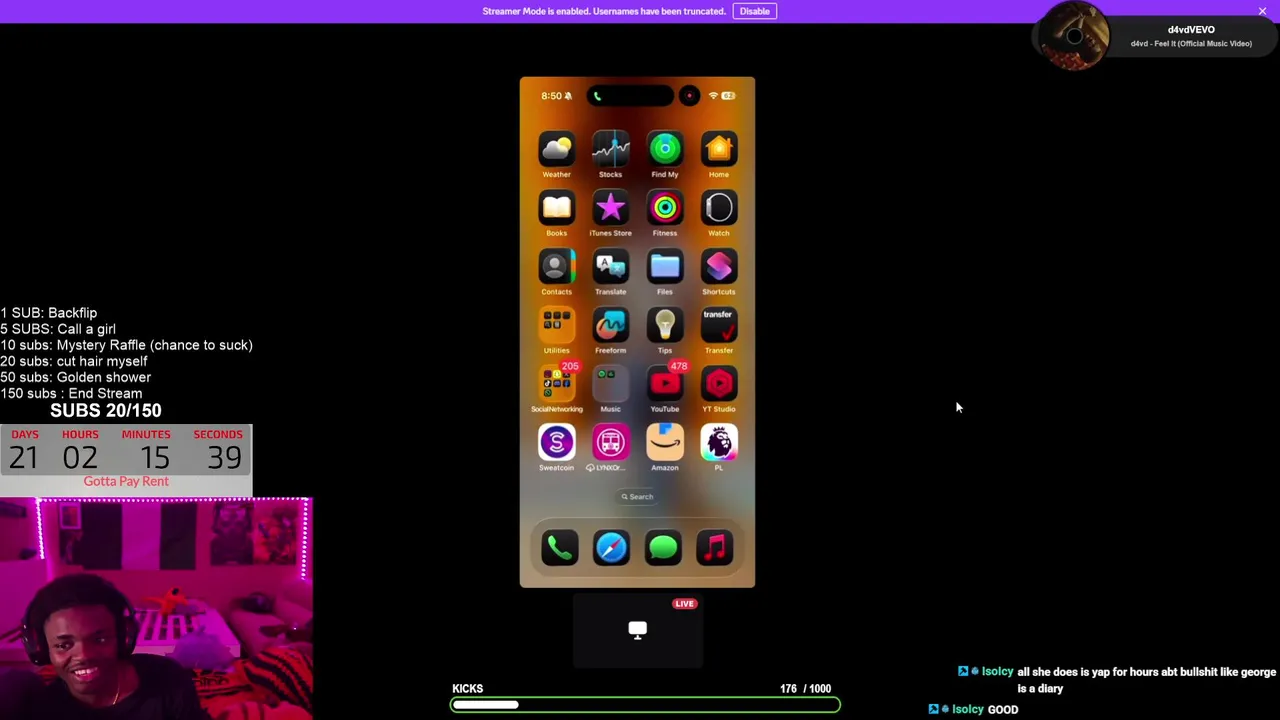Open the Home app
The height and width of the screenshot is (720, 1280).
pos(719,150)
